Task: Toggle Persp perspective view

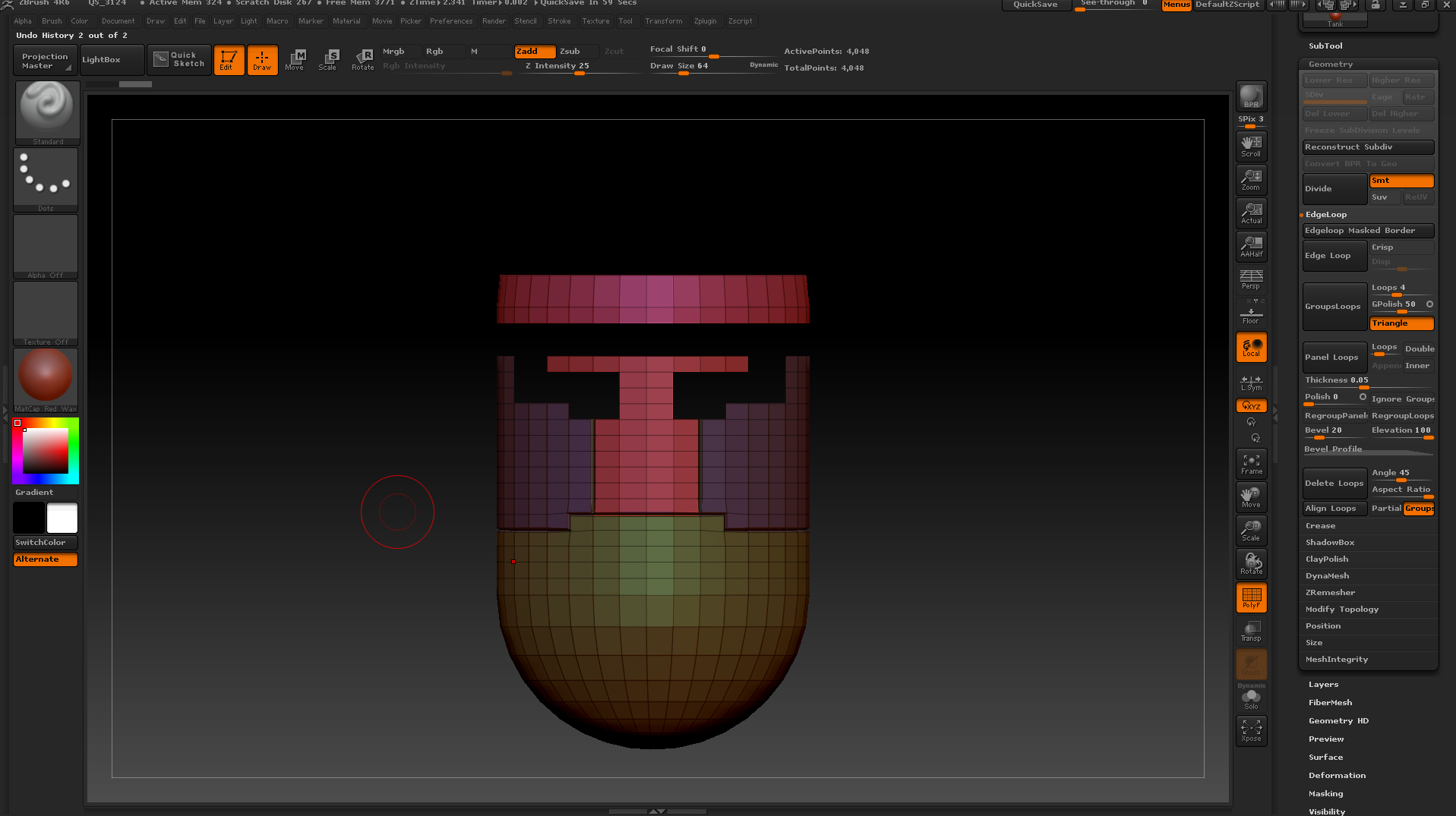Action: point(1251,279)
